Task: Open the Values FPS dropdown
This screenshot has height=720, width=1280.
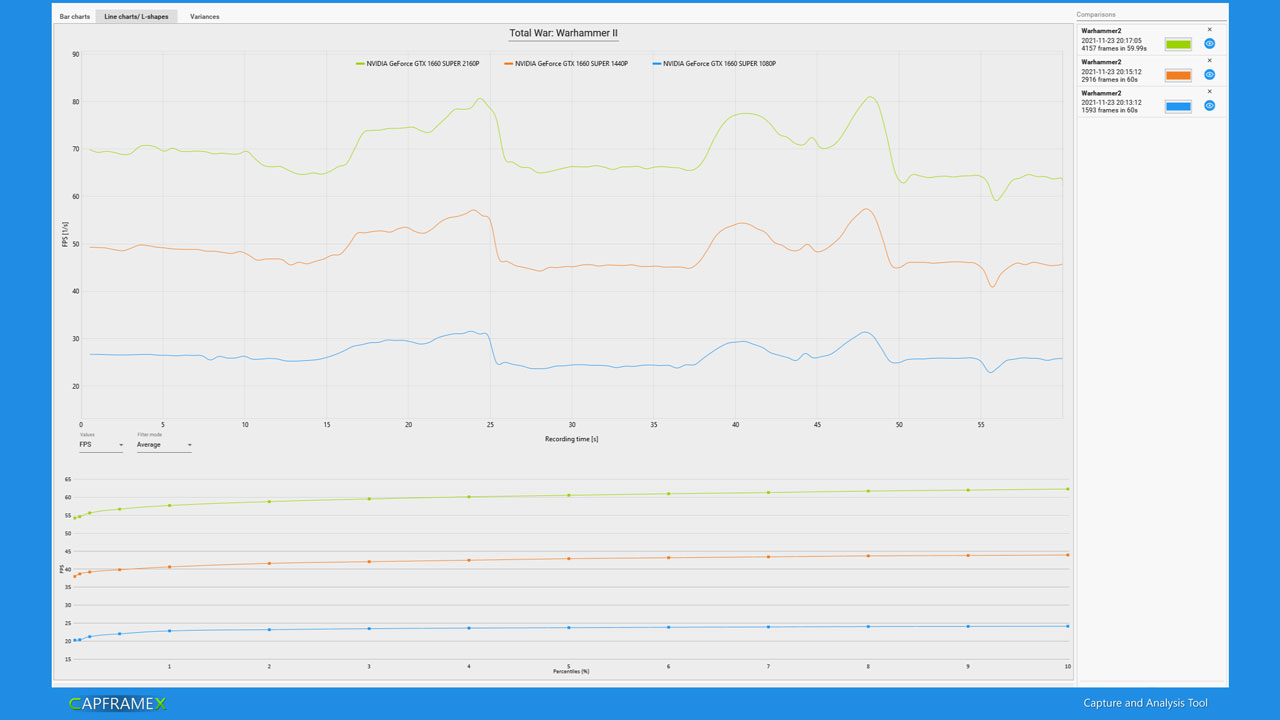Action: 101,445
